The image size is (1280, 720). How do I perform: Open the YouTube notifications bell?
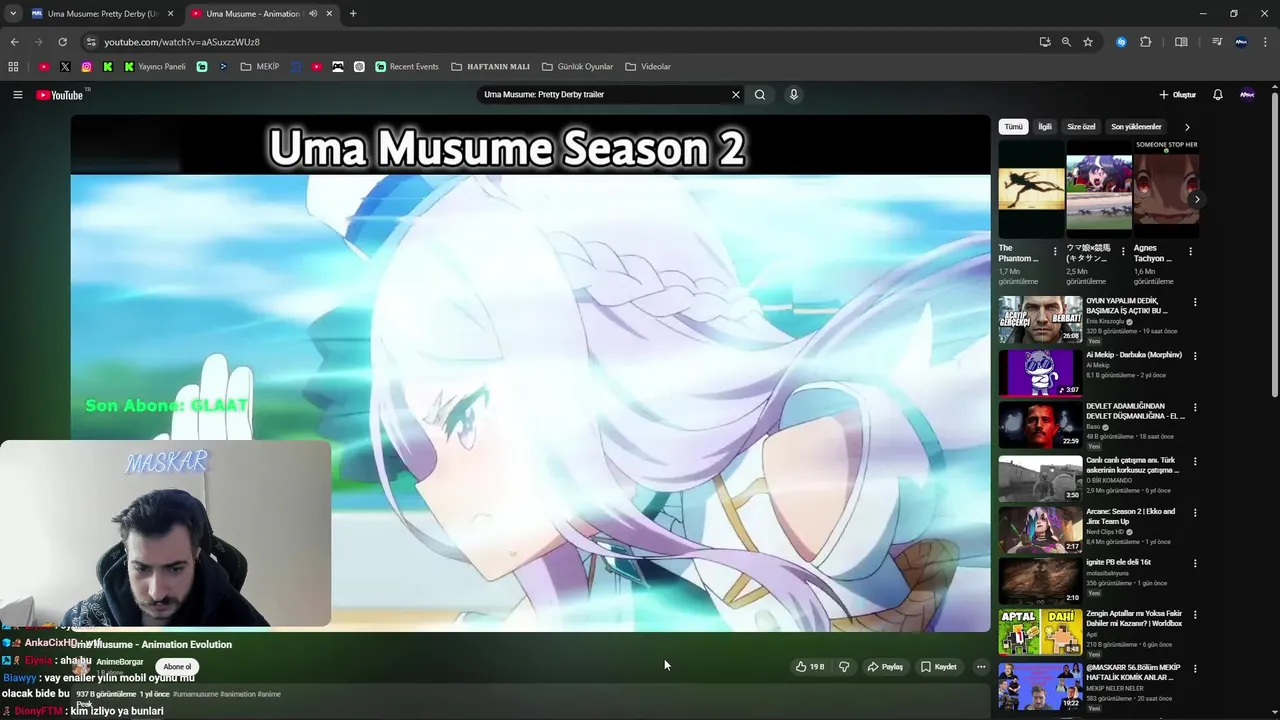[1218, 95]
